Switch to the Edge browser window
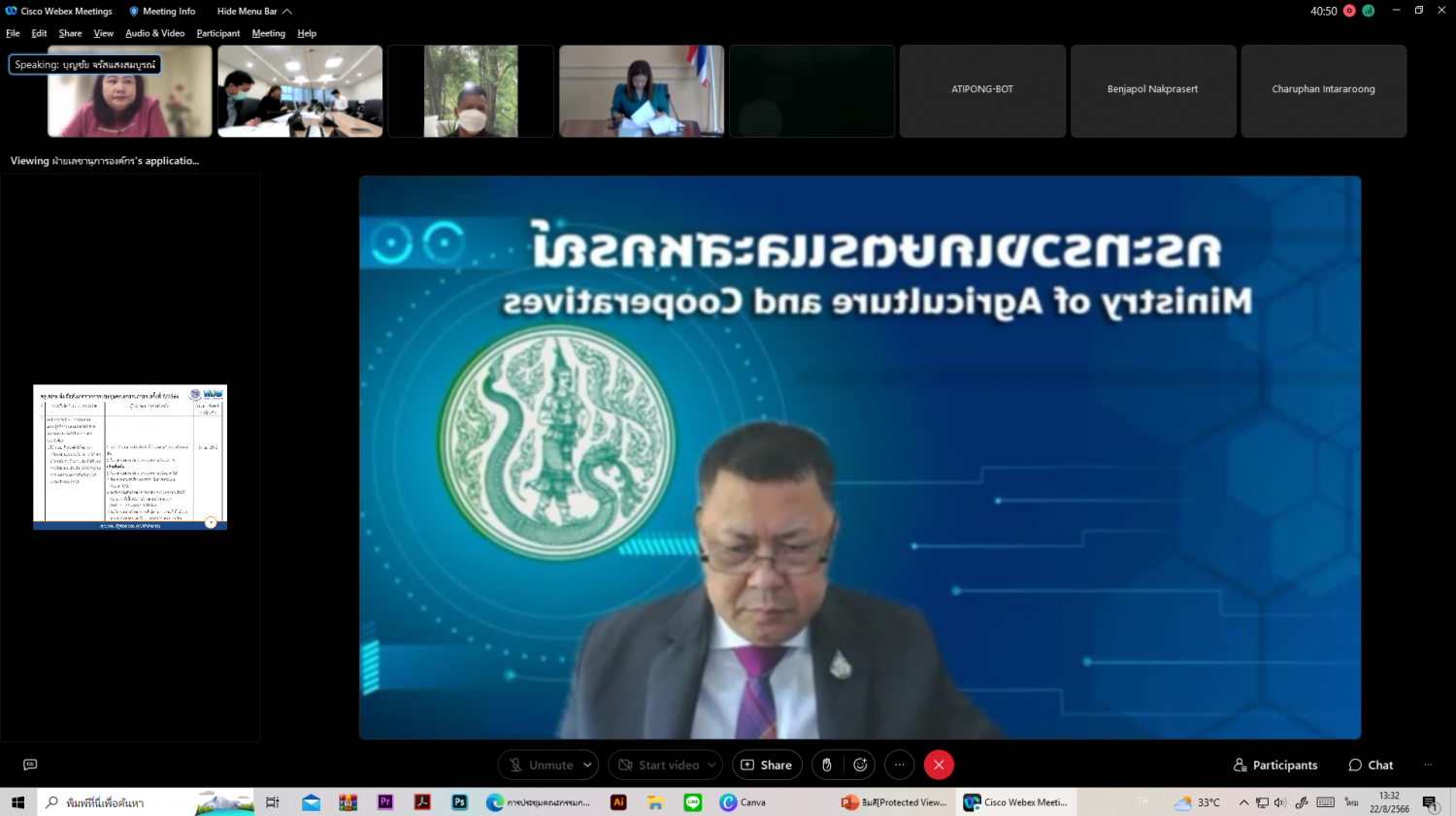The image size is (1456, 816). click(x=538, y=802)
